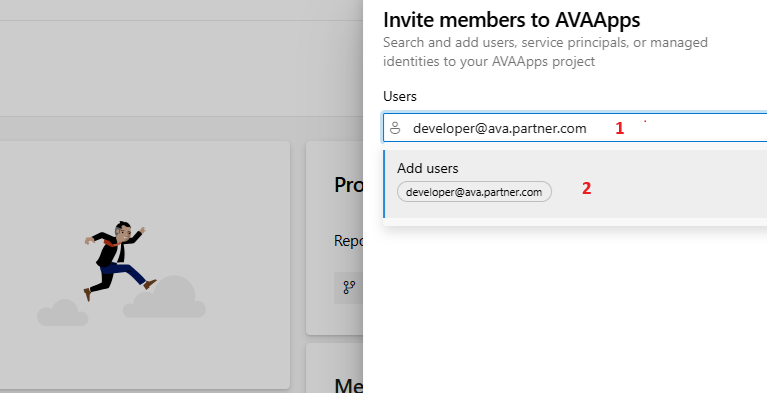Click the branch icon in the background project page

349,287
